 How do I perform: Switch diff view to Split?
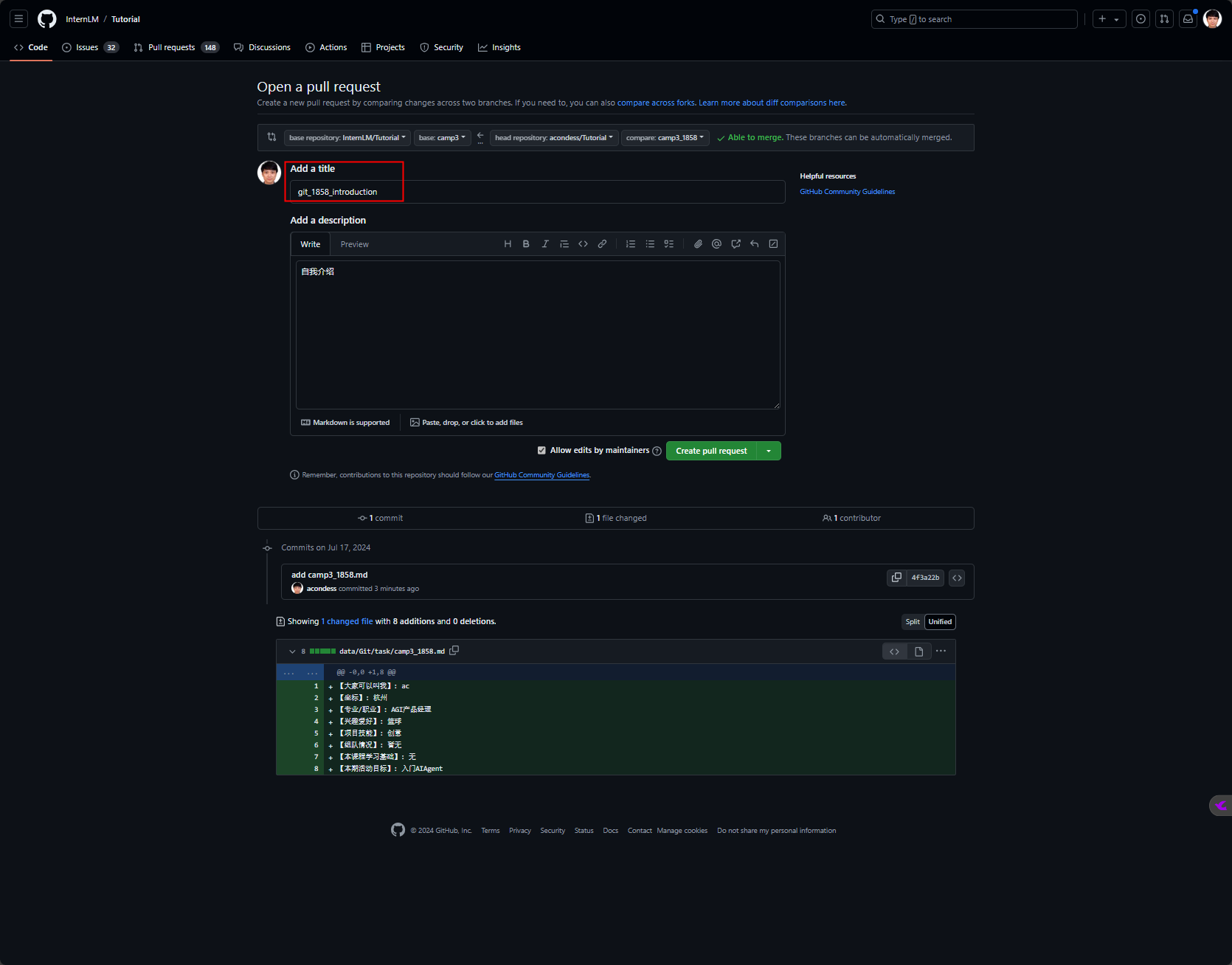(913, 622)
